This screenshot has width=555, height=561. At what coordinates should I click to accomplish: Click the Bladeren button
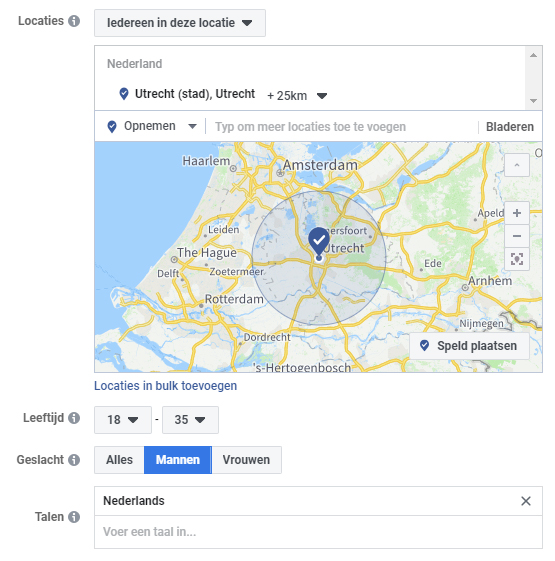tap(510, 127)
